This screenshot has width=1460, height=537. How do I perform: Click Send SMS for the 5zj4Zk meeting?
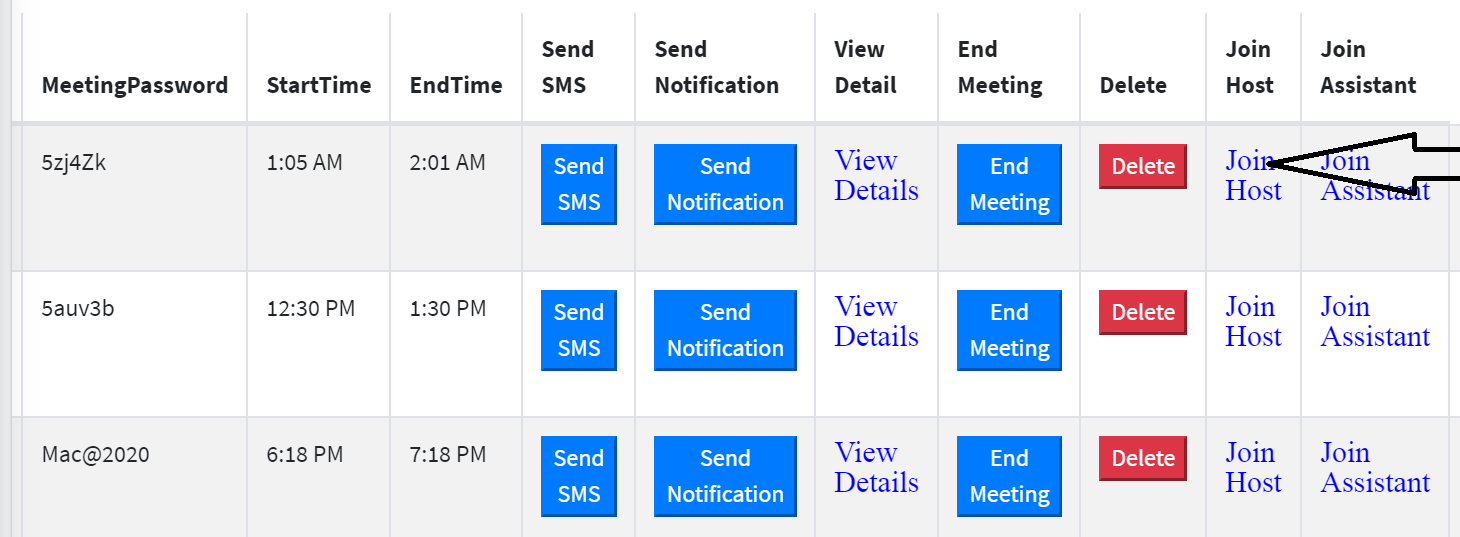point(579,184)
